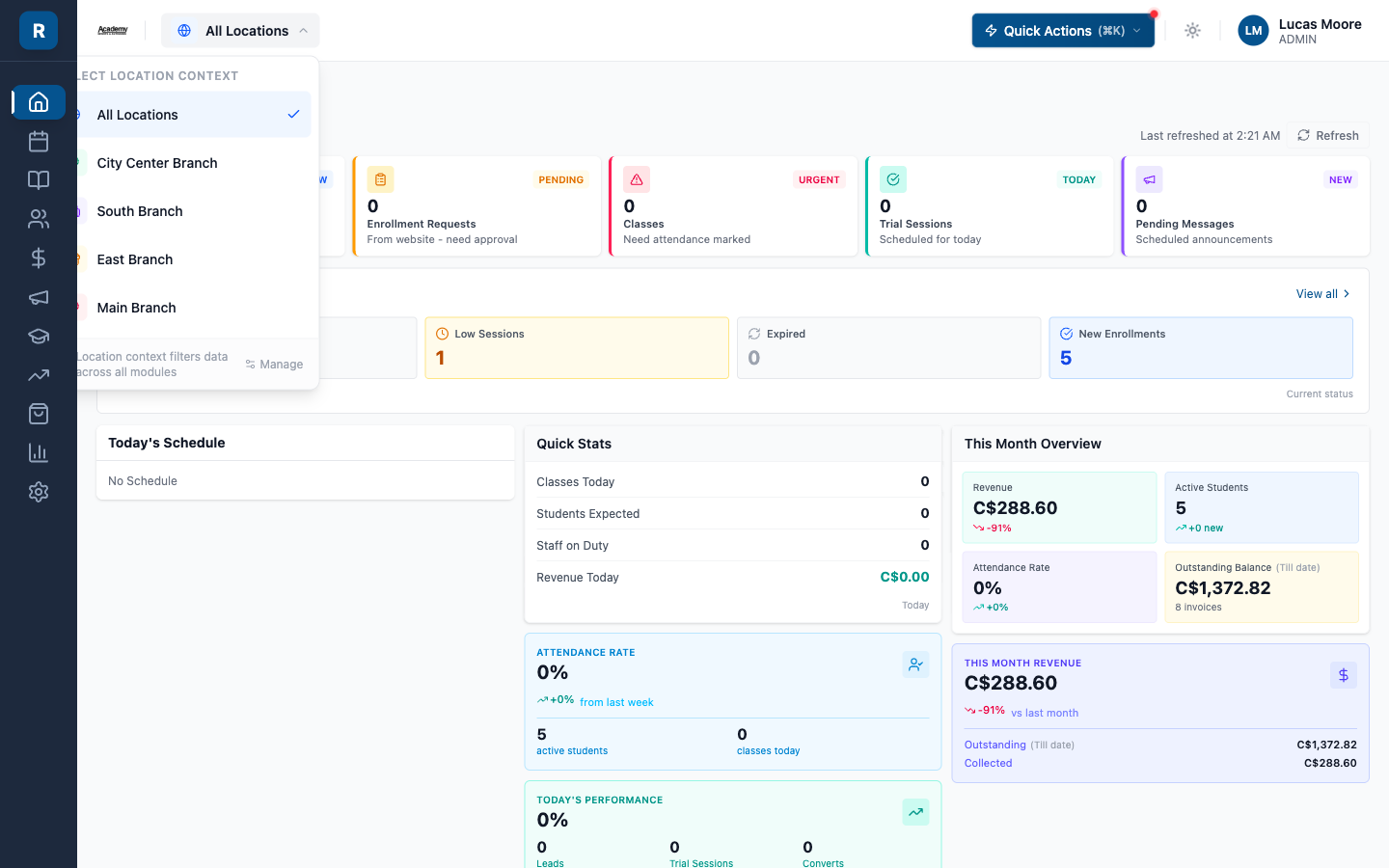The width and height of the screenshot is (1389, 868).
Task: Open the shopping bag icon in sidebar
Action: tap(39, 414)
